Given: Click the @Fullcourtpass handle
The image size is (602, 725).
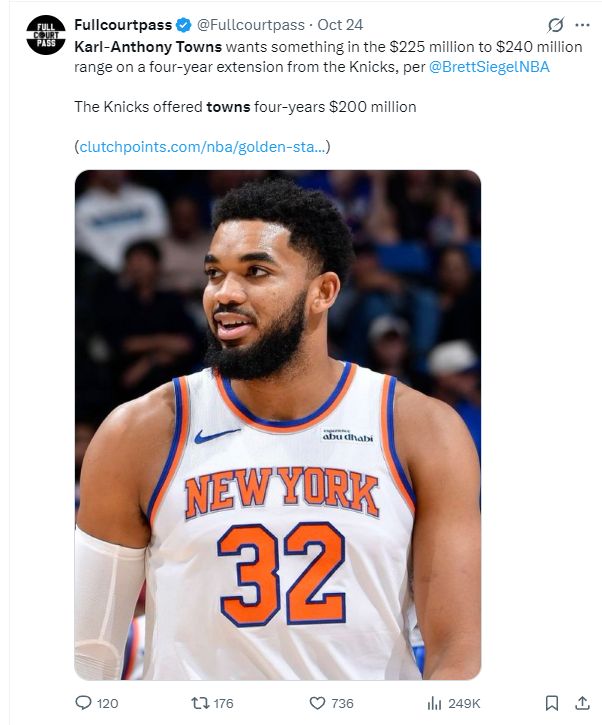Looking at the screenshot, I should click(251, 25).
